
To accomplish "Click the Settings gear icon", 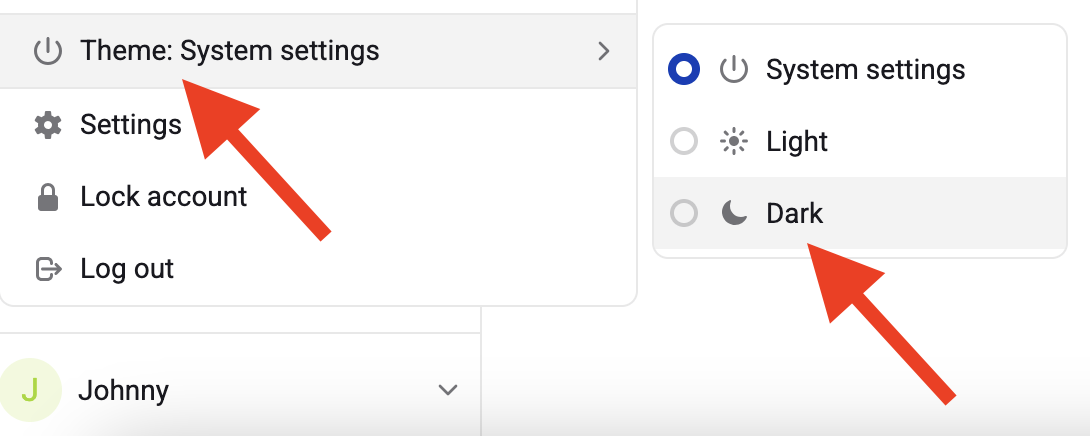I will point(47,125).
